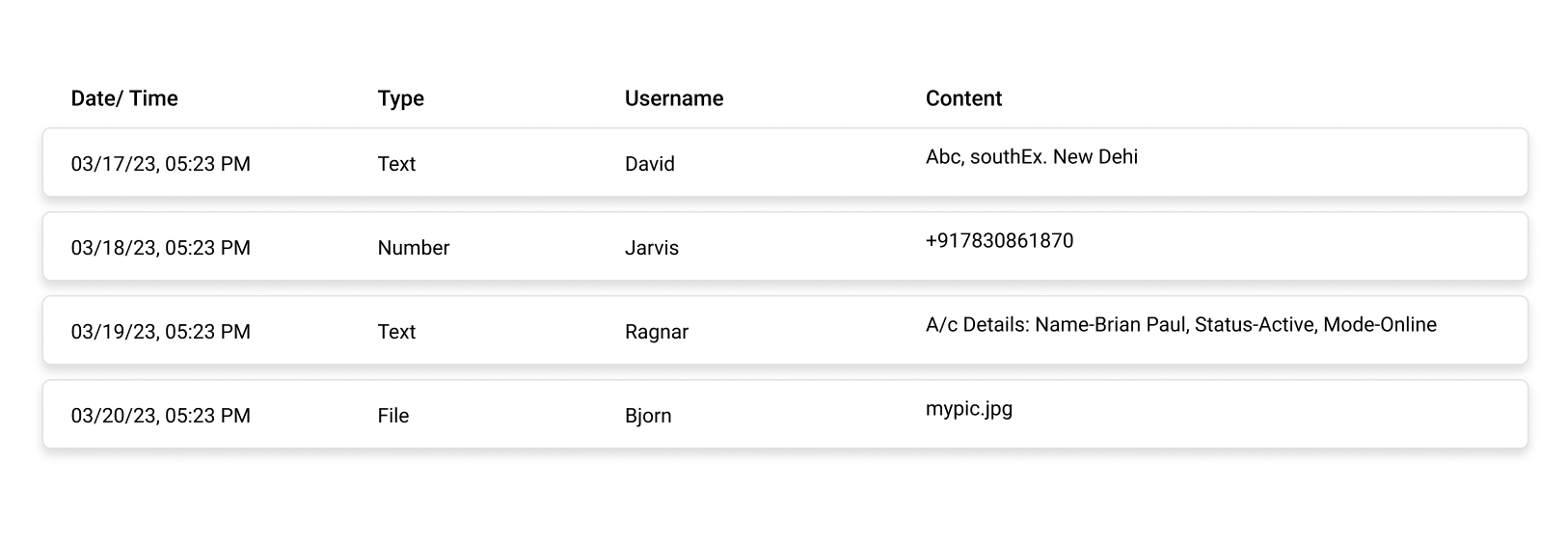Click the File type cell
Image resolution: width=1568 pixels, height=544 pixels.
pyautogui.click(x=393, y=416)
